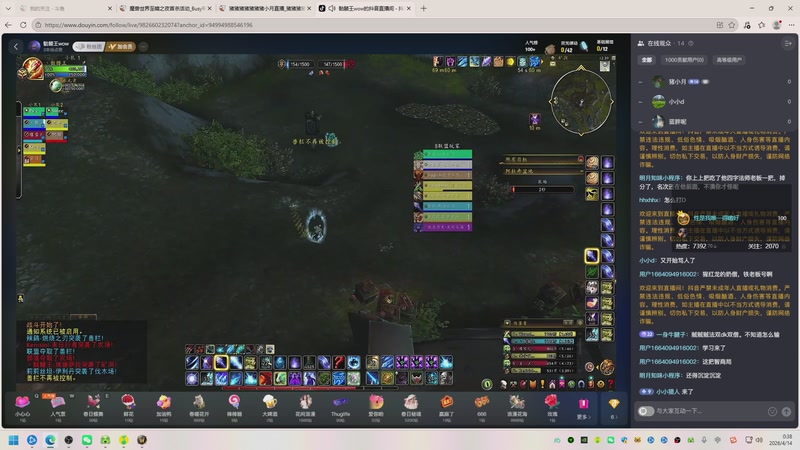The width and height of the screenshot is (800, 450).
Task: Send the 666 gift
Action: click(482, 407)
